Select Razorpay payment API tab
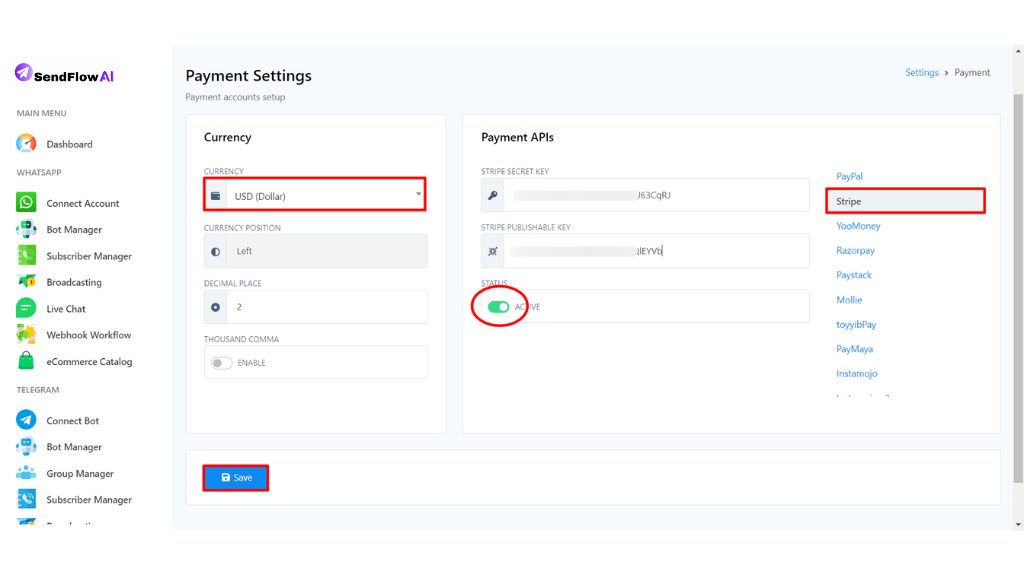The image size is (1024, 576). [855, 251]
